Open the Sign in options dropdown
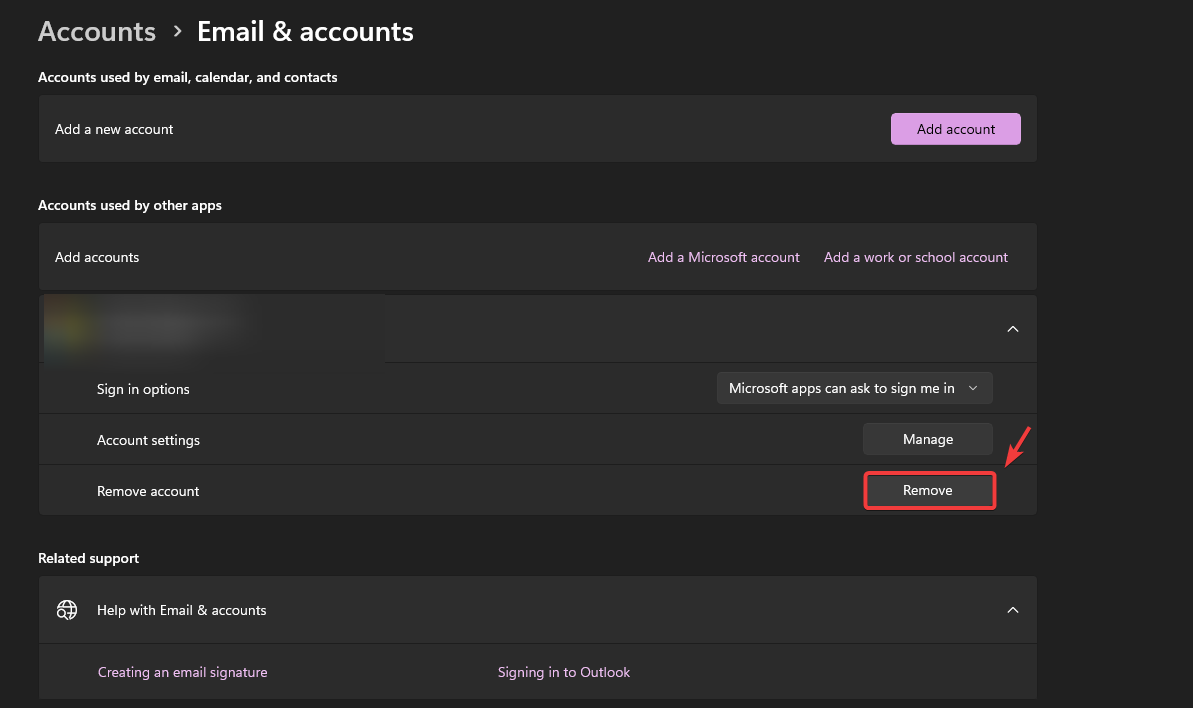 coord(854,388)
